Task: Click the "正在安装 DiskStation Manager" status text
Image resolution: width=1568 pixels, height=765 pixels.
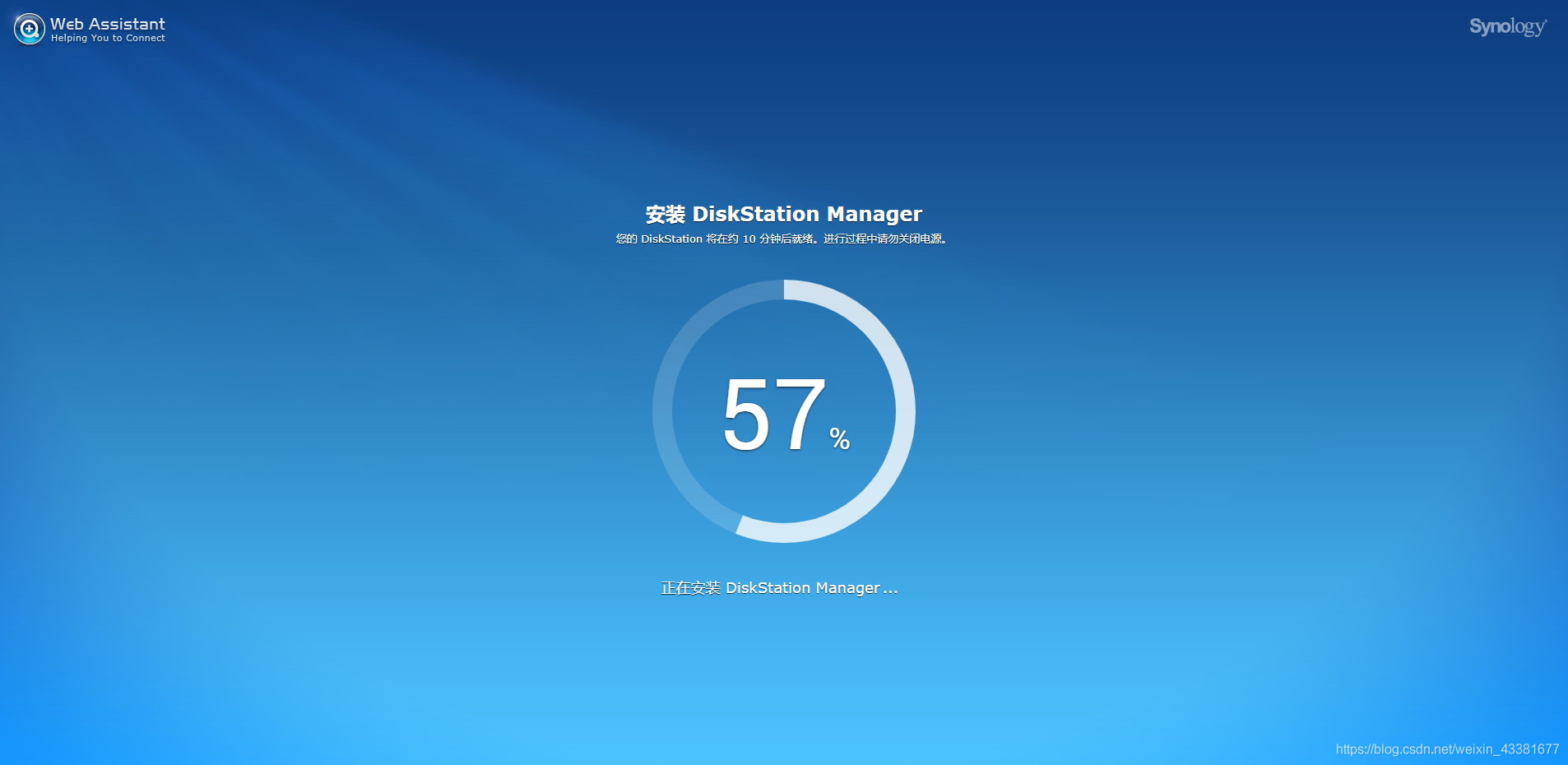Action: [770, 588]
